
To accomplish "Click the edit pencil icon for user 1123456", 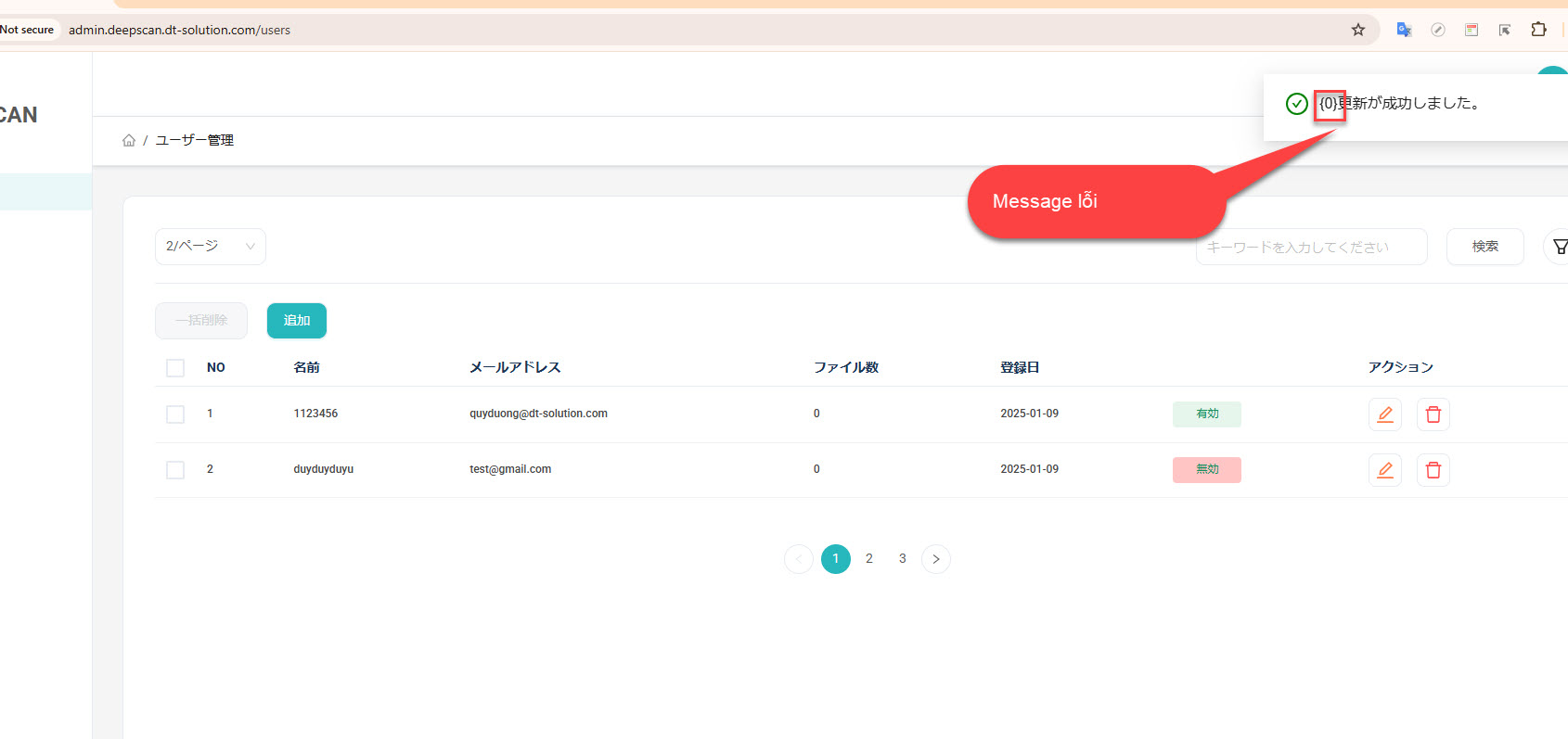I will coord(1384,414).
